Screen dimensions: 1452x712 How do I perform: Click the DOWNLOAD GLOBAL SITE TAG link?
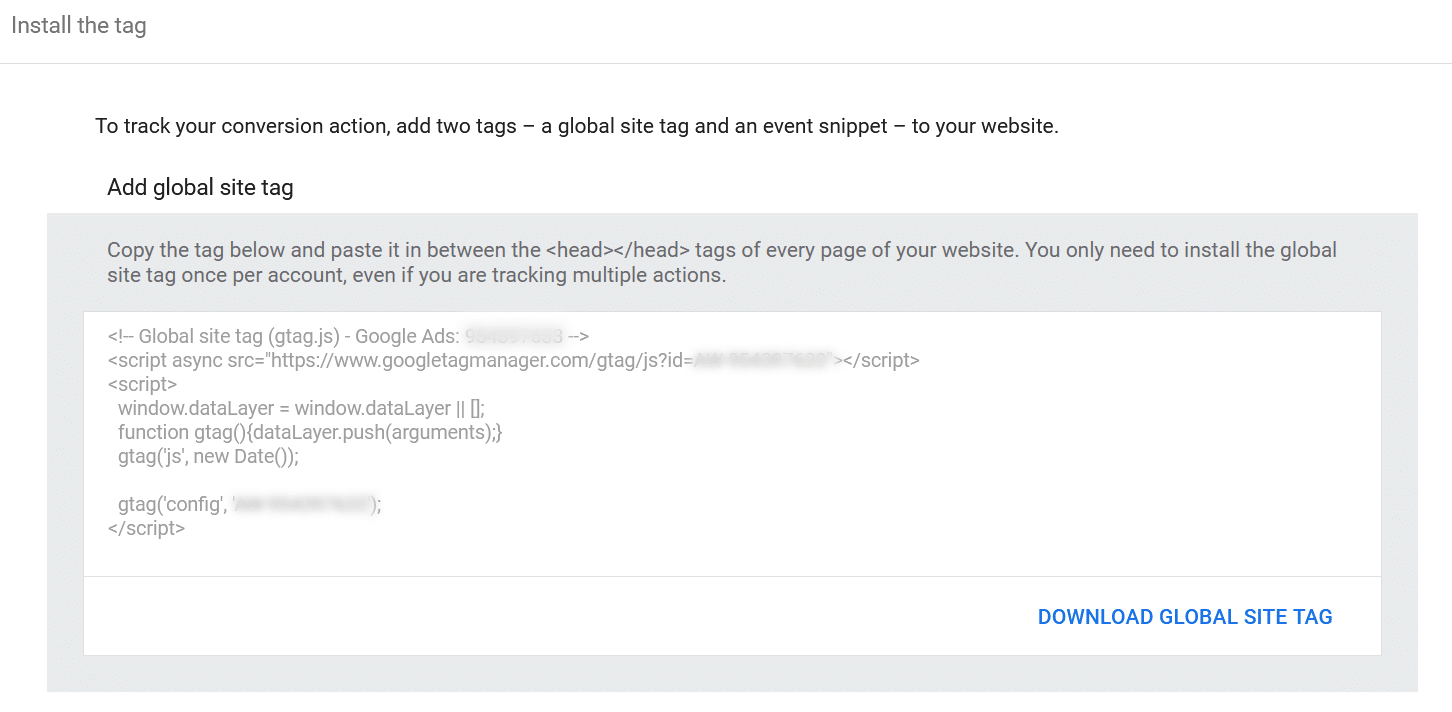point(1185,617)
